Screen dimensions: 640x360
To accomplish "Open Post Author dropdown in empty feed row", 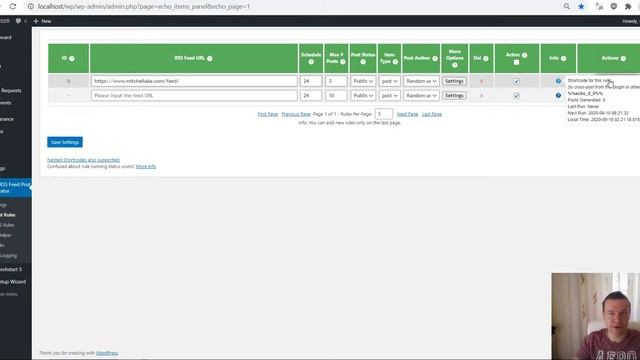I will 421,96.
